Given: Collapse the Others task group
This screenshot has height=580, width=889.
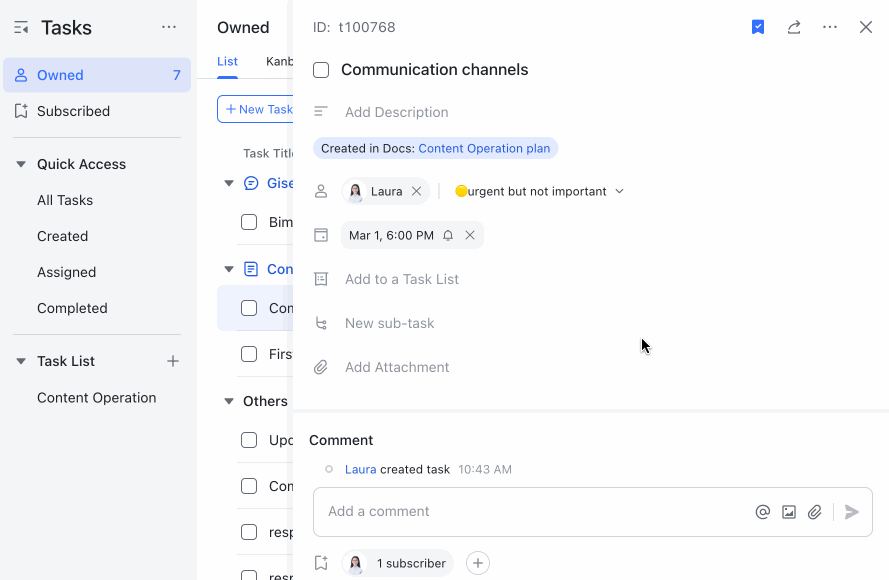Looking at the screenshot, I should click(x=228, y=401).
